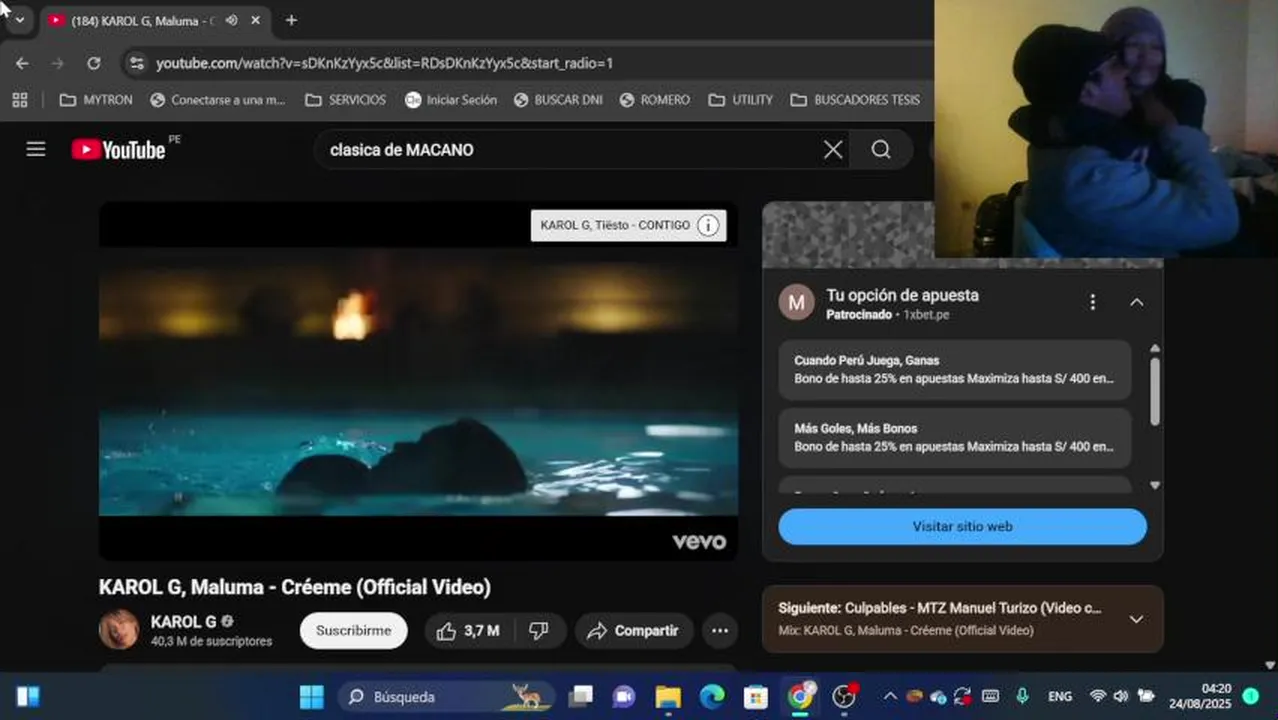The image size is (1278, 720).
Task: Clear the search box with X
Action: pyautogui.click(x=833, y=149)
